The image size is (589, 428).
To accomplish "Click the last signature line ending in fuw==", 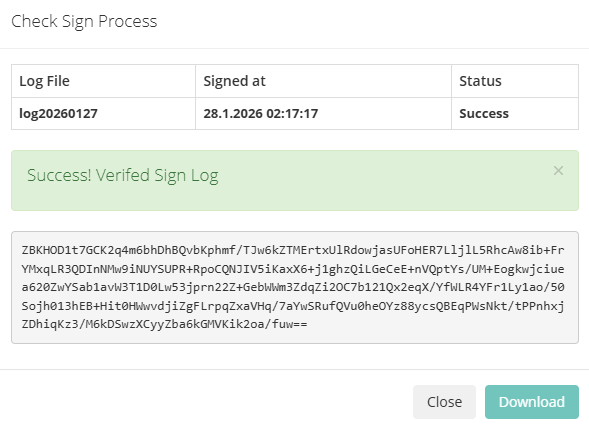I will 164,324.
